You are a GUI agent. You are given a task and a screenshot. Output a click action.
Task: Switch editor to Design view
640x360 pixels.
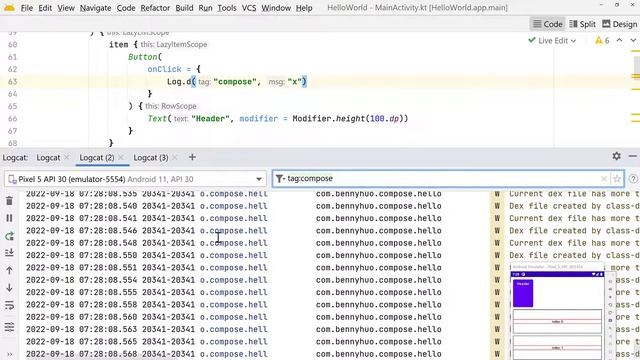click(620, 24)
